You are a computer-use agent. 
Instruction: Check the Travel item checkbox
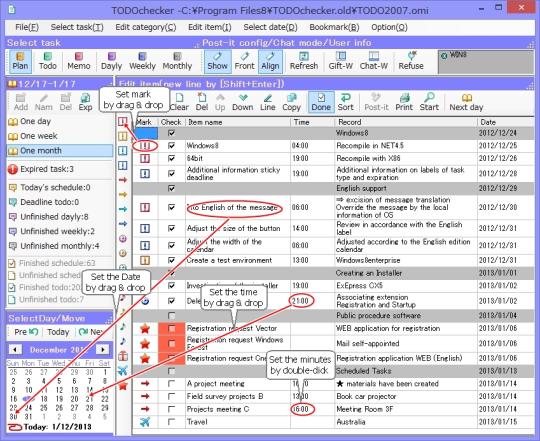tap(172, 422)
